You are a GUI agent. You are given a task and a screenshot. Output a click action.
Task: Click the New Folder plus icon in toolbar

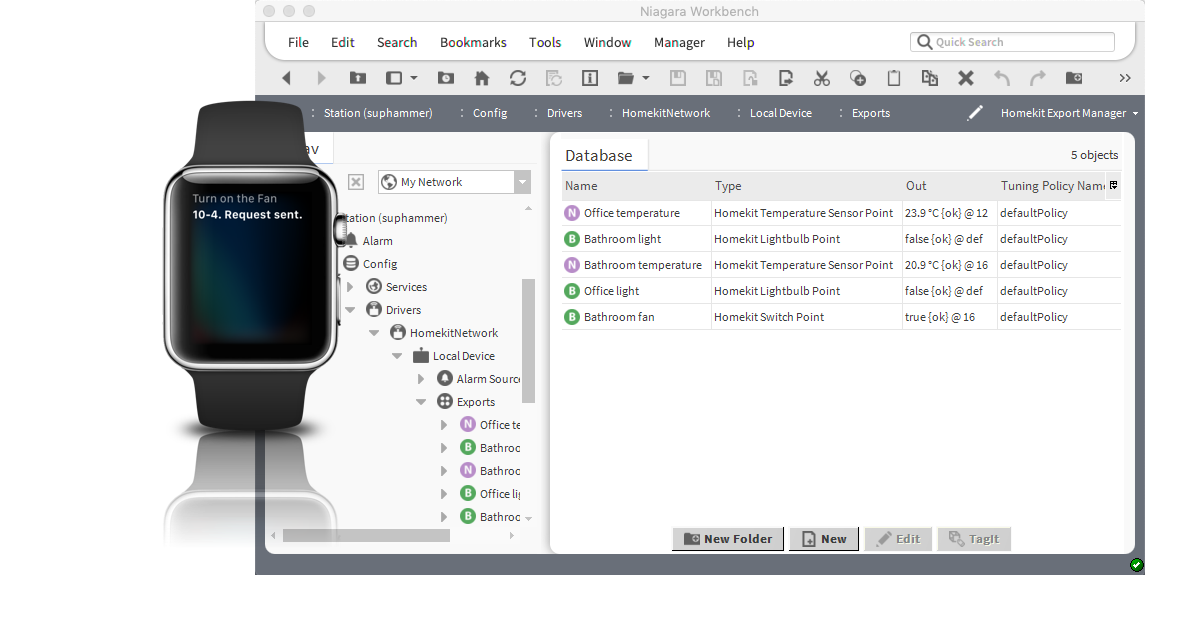1074,78
